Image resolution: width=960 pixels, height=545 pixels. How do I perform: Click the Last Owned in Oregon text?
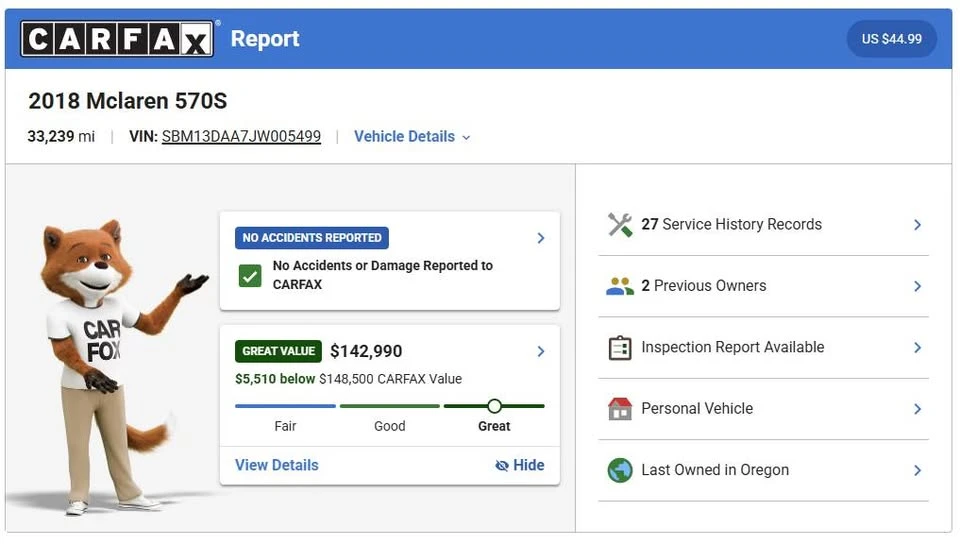(x=715, y=470)
